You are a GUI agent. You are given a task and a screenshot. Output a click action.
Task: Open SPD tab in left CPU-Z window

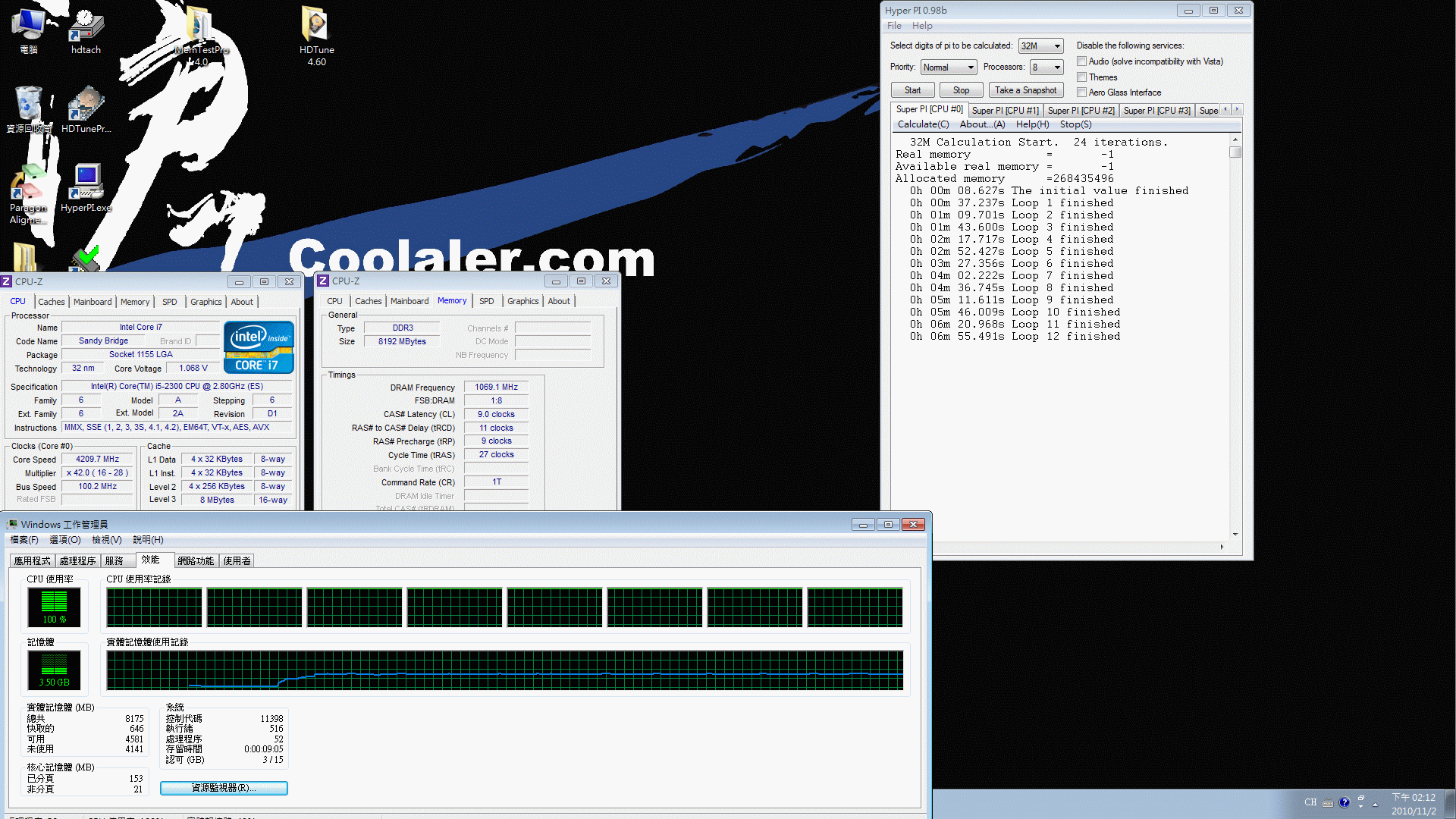click(x=169, y=302)
